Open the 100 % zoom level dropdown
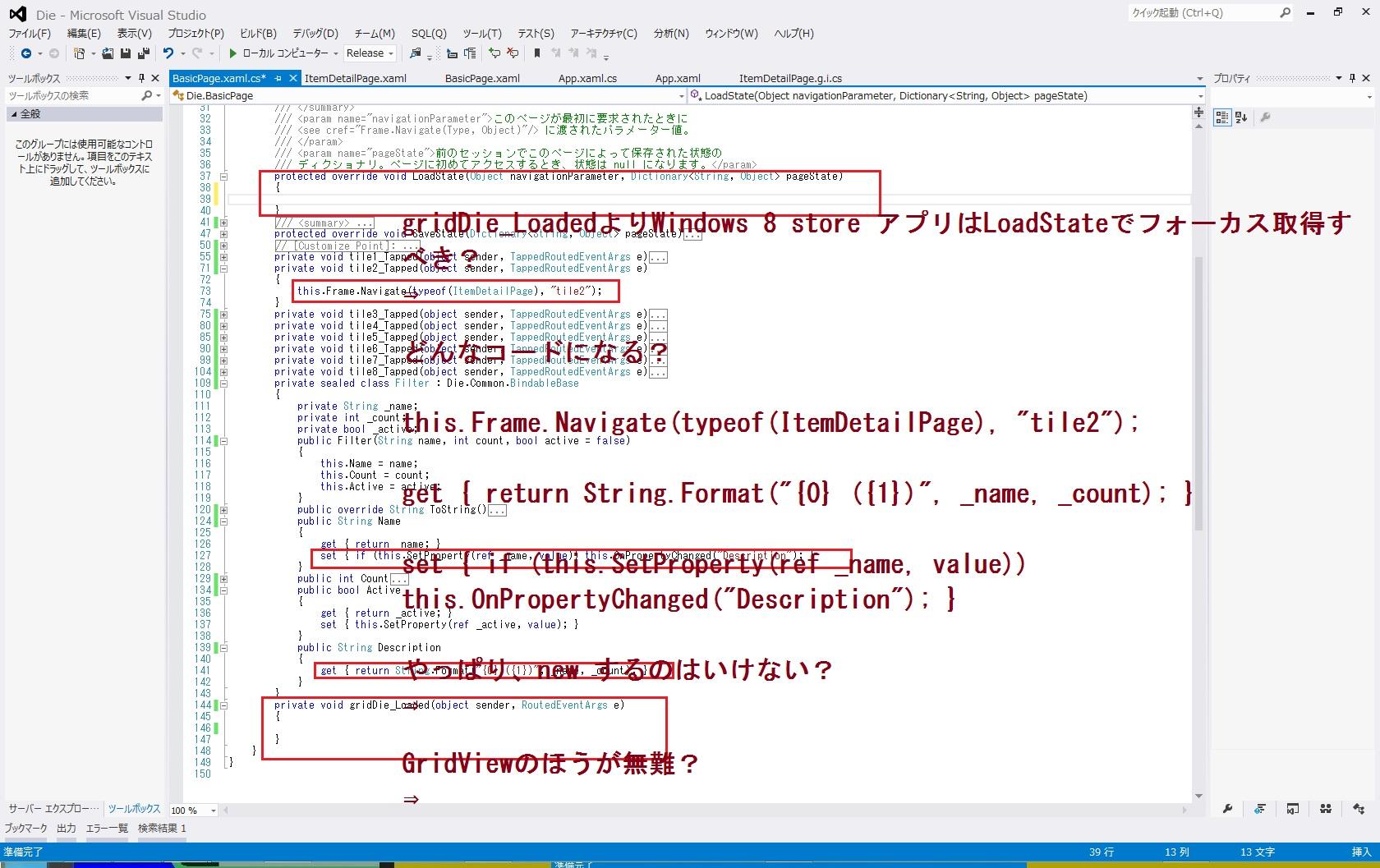Image resolution: width=1380 pixels, height=868 pixels. tap(213, 811)
